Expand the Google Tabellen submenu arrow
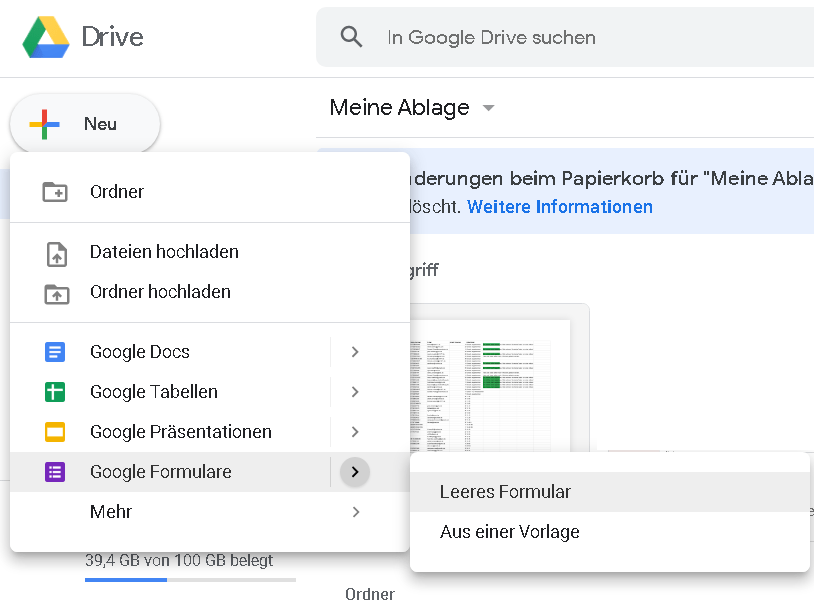The image size is (814, 607). click(x=355, y=392)
